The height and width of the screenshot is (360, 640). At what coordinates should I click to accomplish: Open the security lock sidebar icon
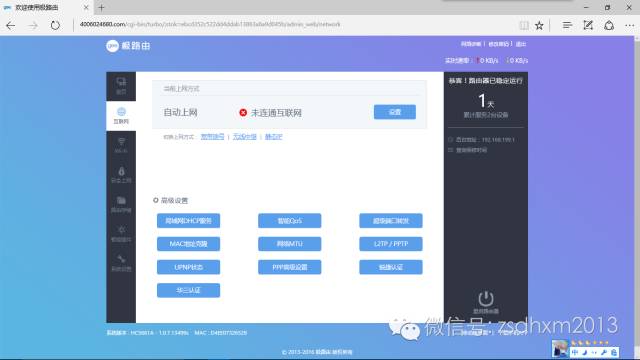121,175
